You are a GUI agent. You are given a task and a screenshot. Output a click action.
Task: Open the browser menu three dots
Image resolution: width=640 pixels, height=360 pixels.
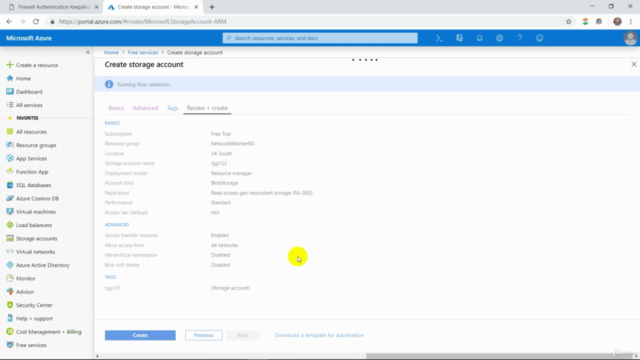click(631, 22)
